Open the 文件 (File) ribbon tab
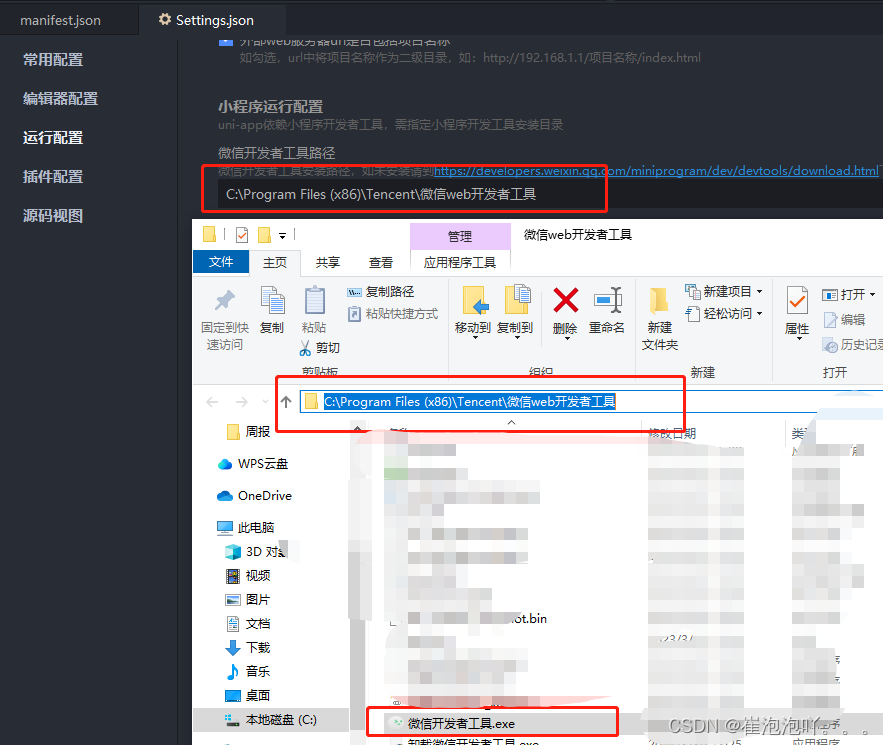883x745 pixels. (221, 262)
